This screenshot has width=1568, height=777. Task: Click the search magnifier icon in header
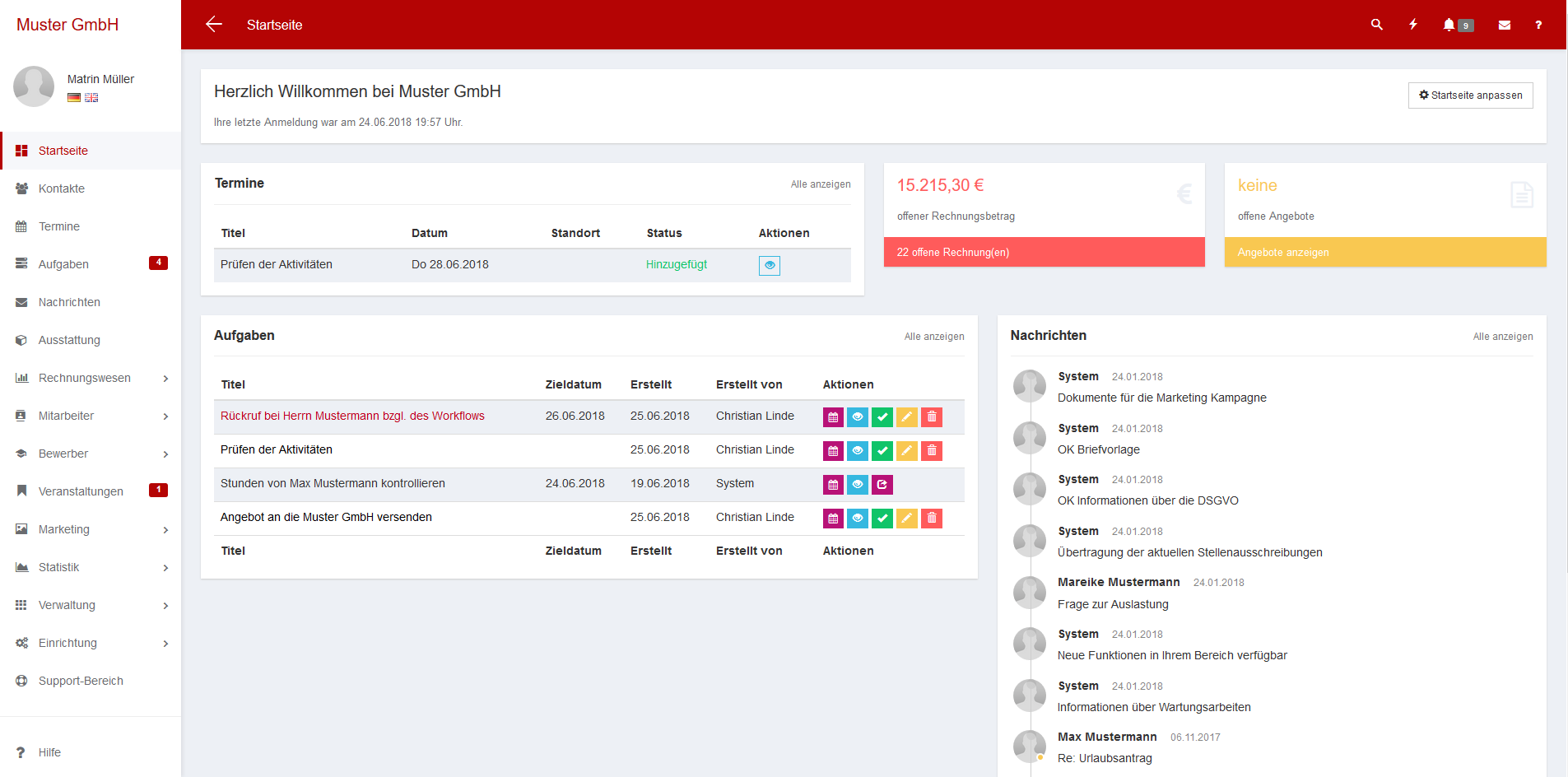(1376, 25)
